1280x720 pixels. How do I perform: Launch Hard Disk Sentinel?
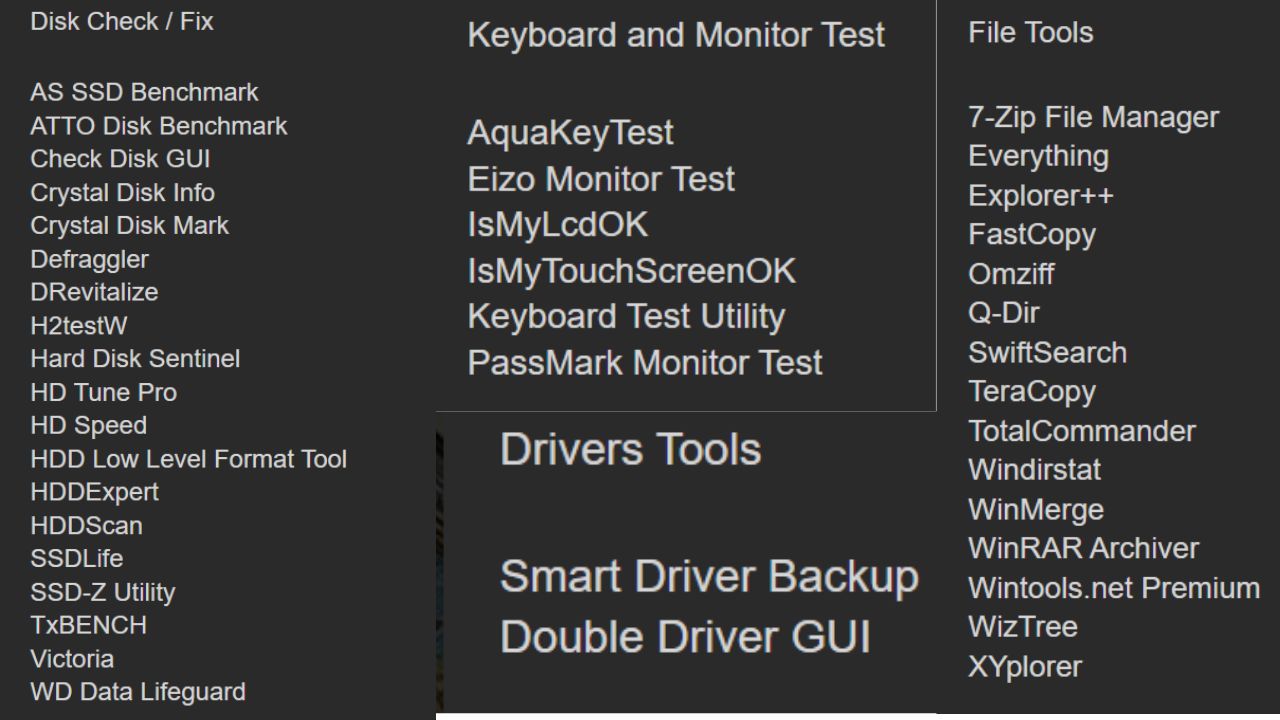tap(135, 358)
